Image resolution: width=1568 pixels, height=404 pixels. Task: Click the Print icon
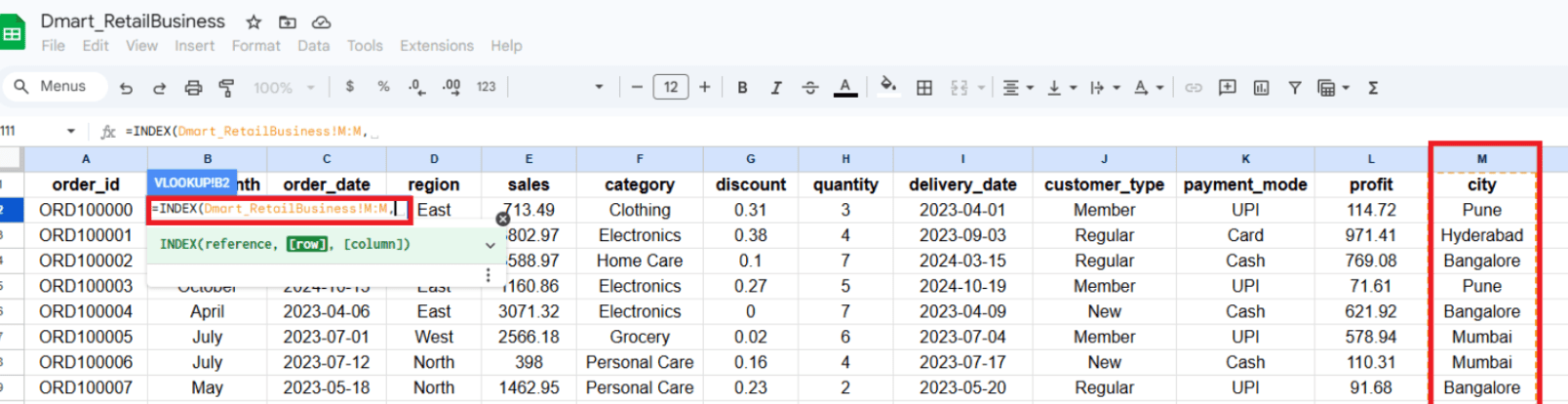click(x=193, y=88)
